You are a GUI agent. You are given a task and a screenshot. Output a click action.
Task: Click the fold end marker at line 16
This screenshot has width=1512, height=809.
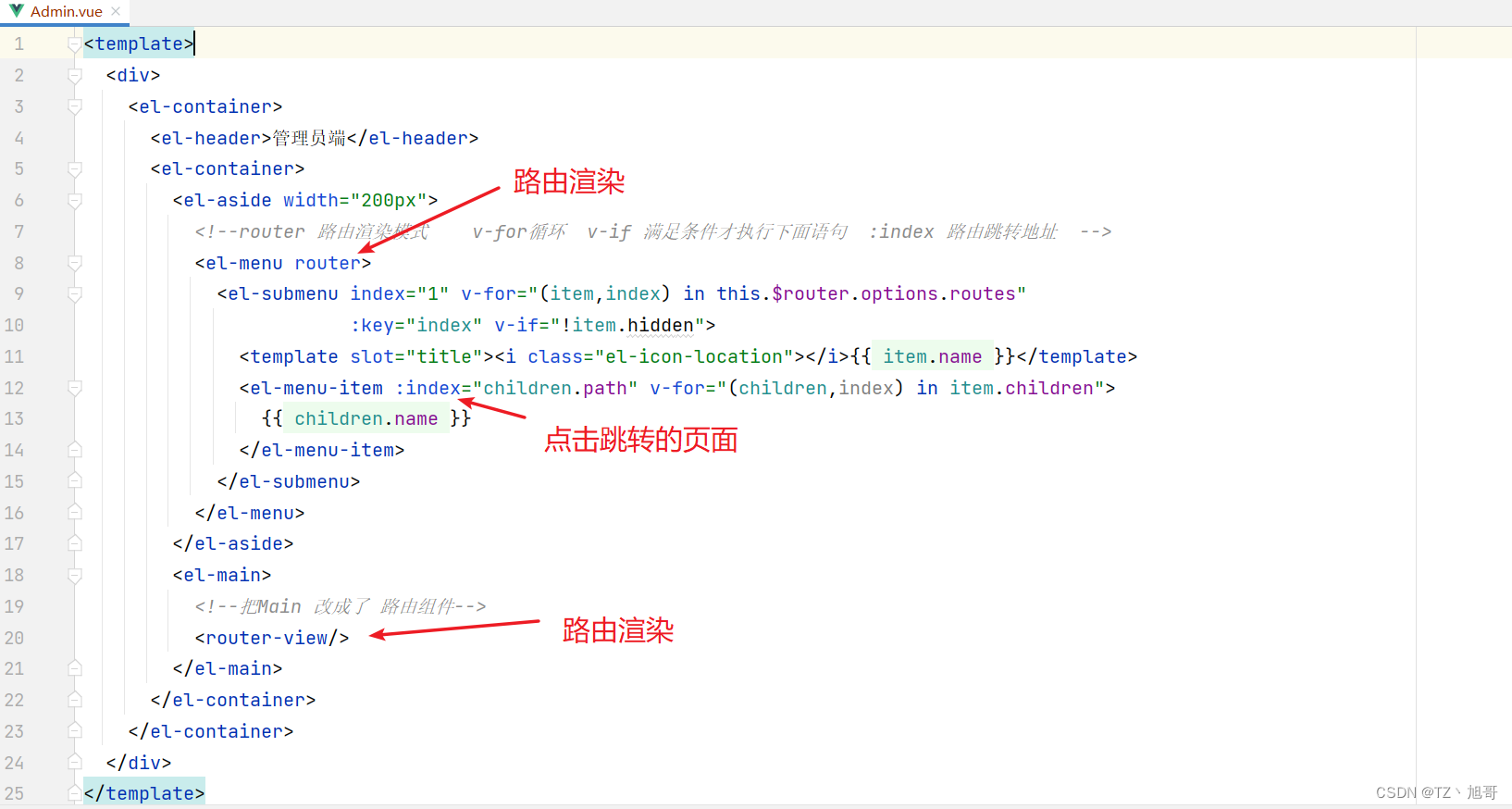(75, 513)
